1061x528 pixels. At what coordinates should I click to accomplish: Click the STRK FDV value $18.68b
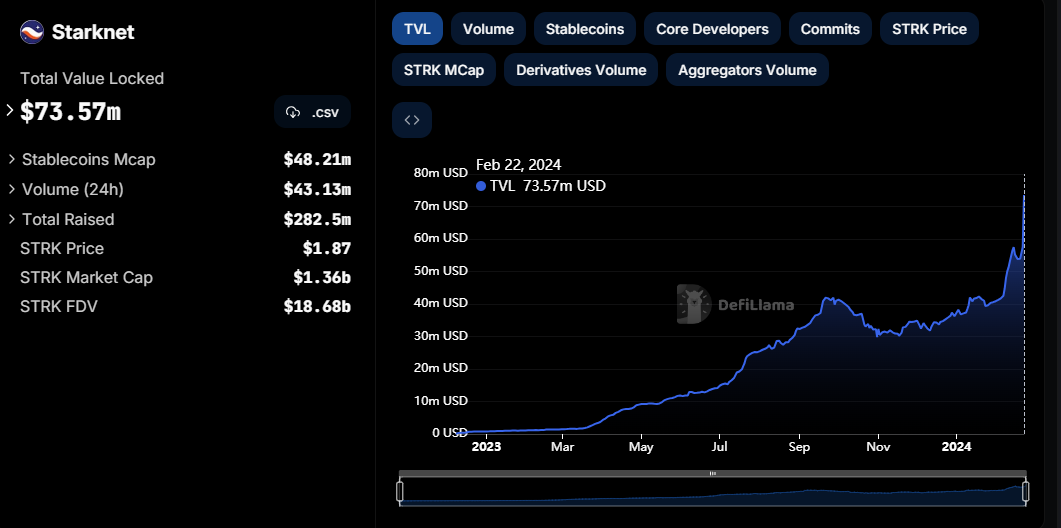point(317,307)
